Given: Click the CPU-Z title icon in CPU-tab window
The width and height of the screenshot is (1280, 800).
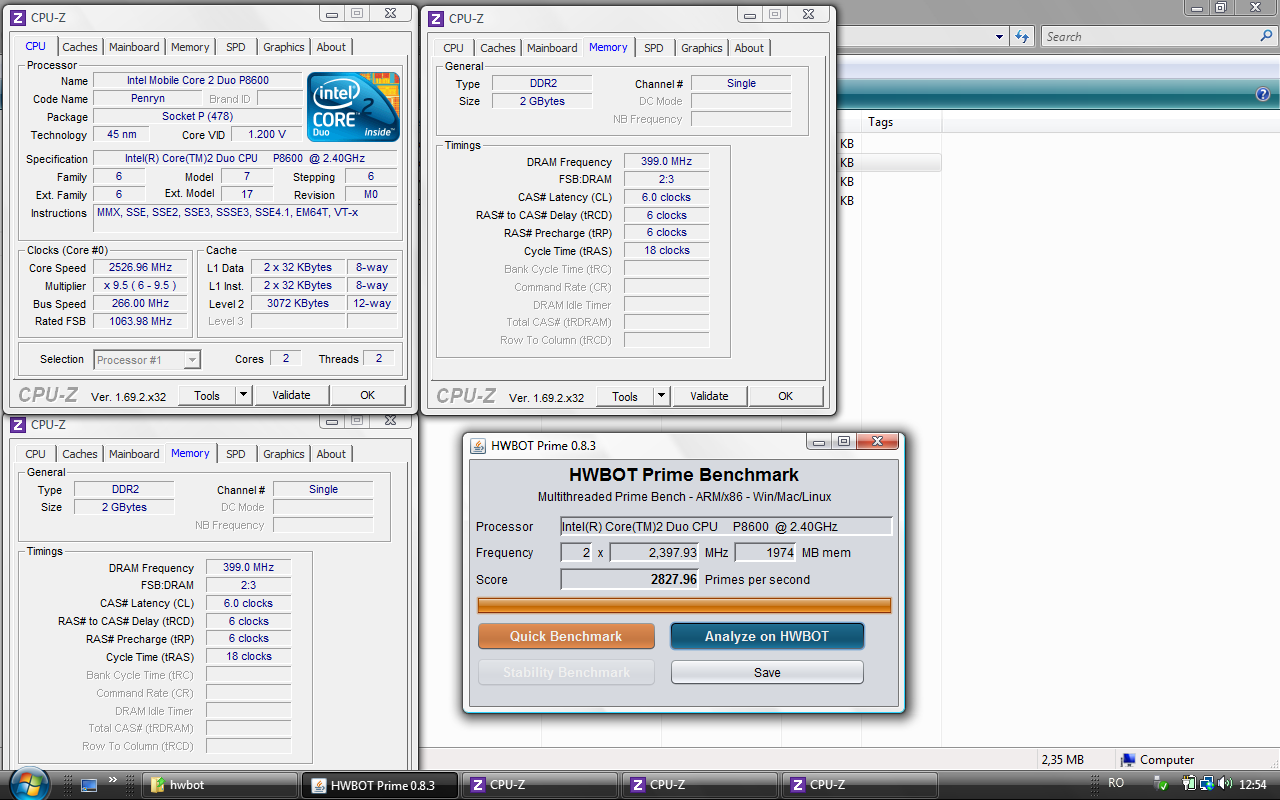Looking at the screenshot, I should 17,18.
